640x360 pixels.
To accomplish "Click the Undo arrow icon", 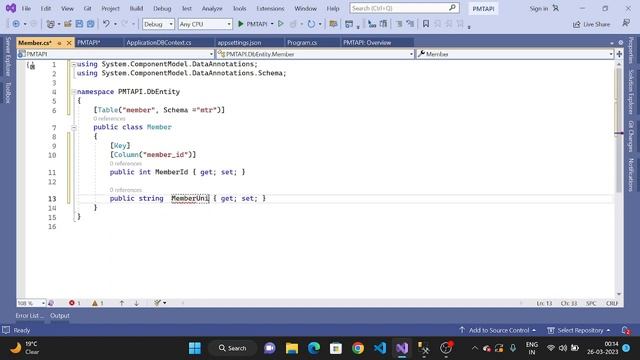I will point(106,24).
